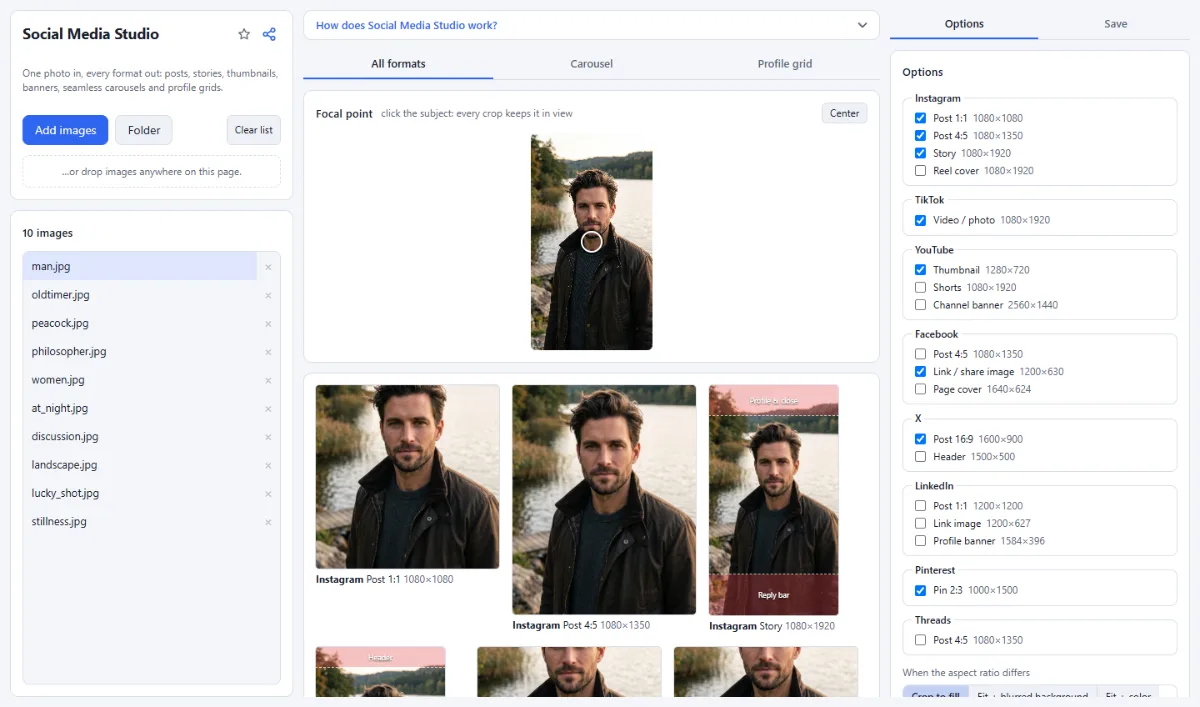Uncheck Facebook Link / share image

(920, 372)
